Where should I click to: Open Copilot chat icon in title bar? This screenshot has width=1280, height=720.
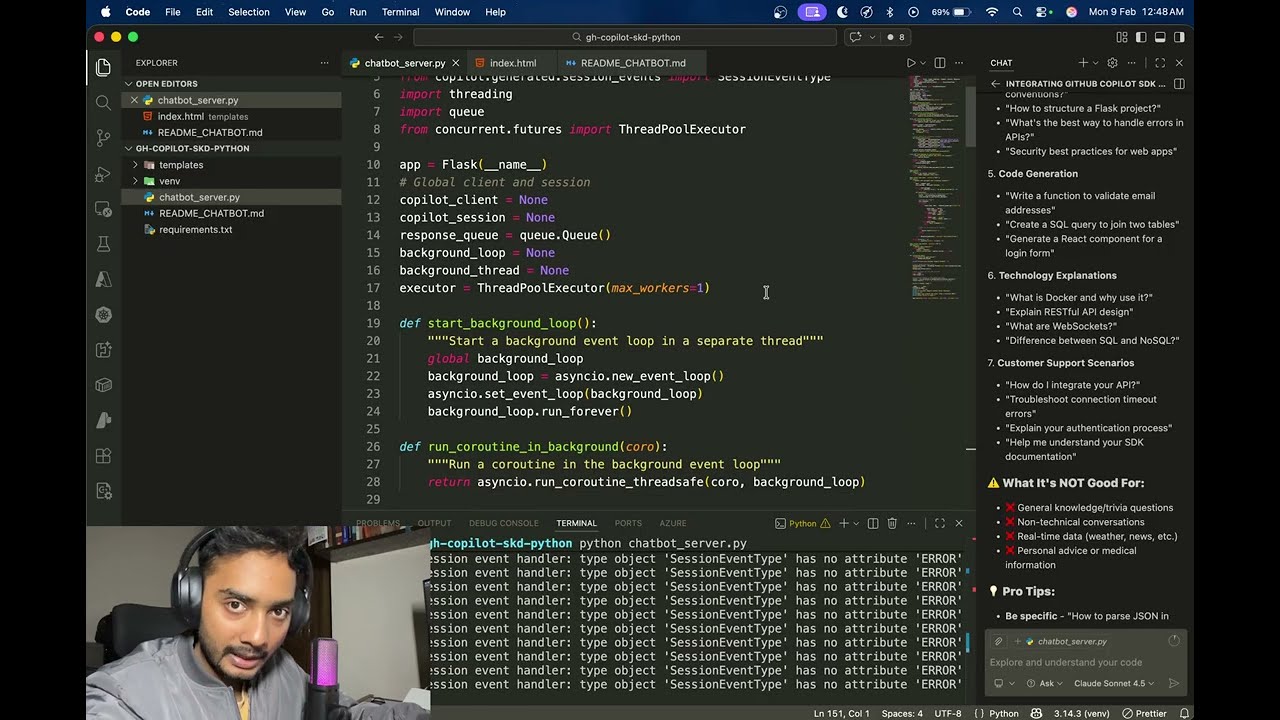[855, 37]
